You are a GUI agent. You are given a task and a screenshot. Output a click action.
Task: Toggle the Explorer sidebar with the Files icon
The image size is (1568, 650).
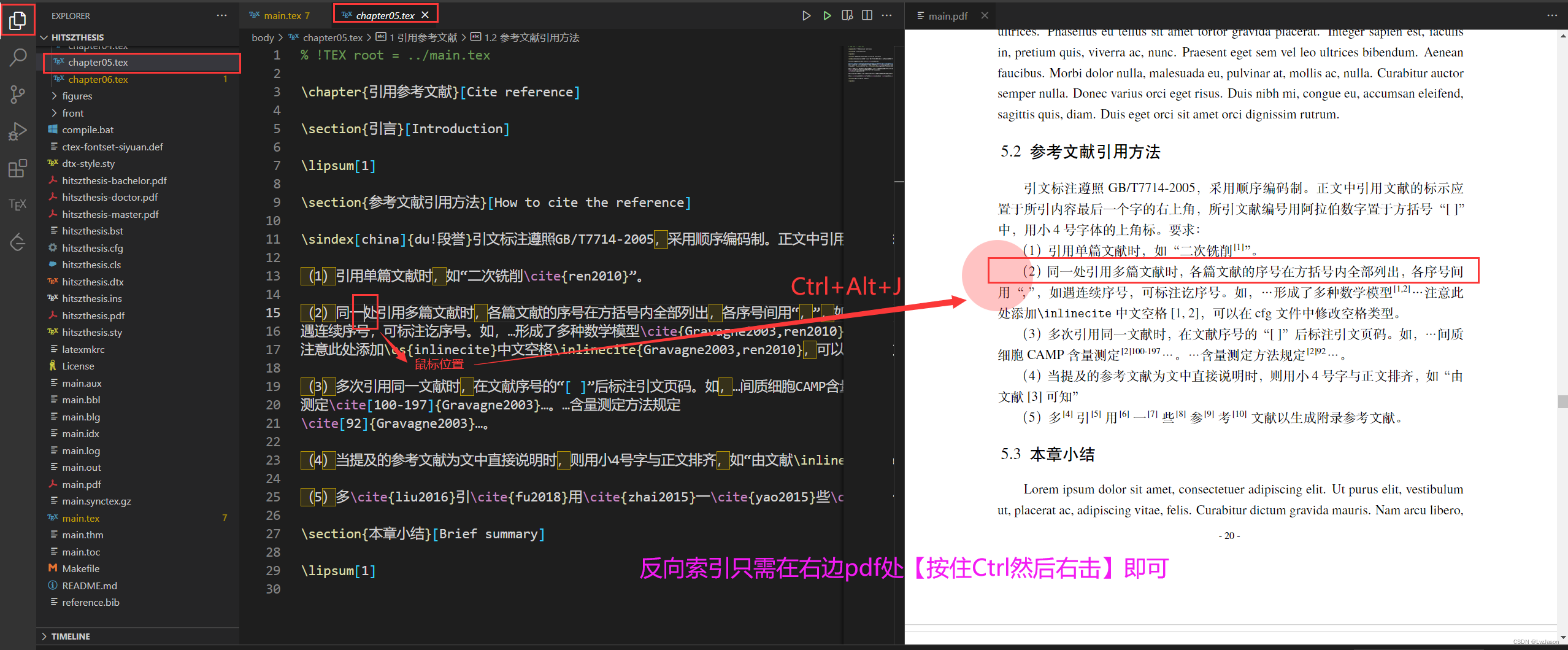[17, 20]
